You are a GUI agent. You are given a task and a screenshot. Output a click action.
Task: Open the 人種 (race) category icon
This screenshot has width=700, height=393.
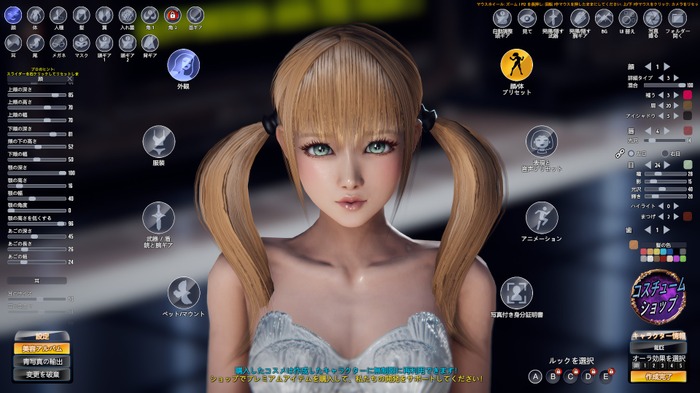[58, 16]
